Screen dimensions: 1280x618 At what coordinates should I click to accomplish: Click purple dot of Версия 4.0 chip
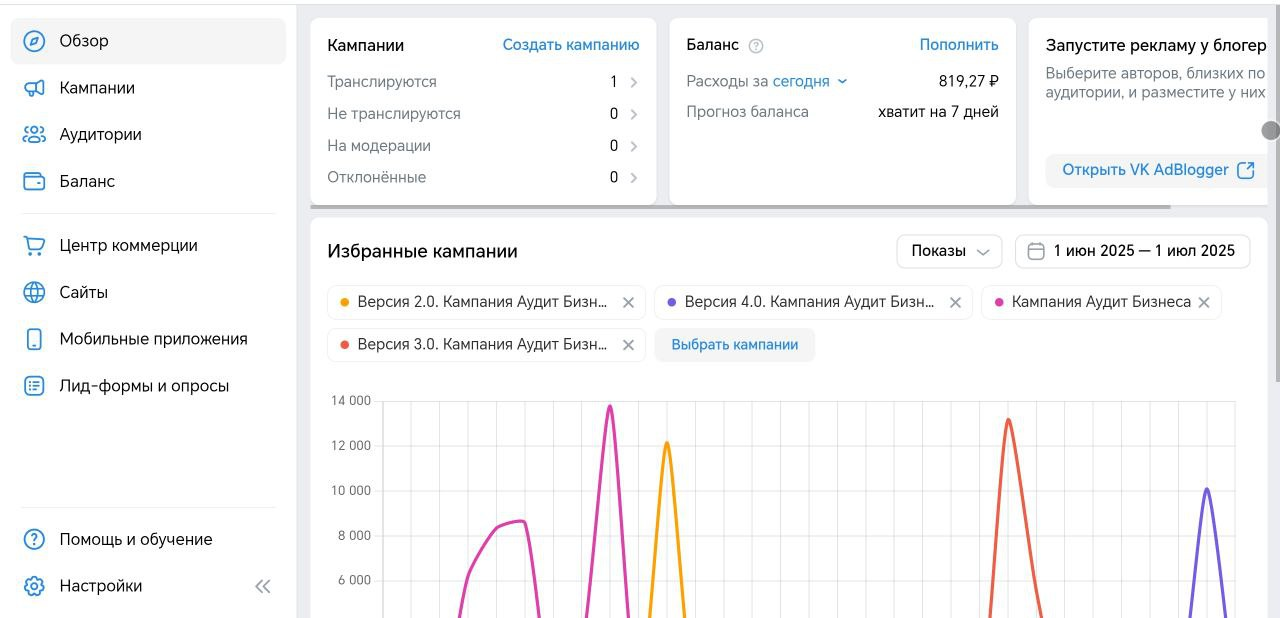tap(672, 302)
